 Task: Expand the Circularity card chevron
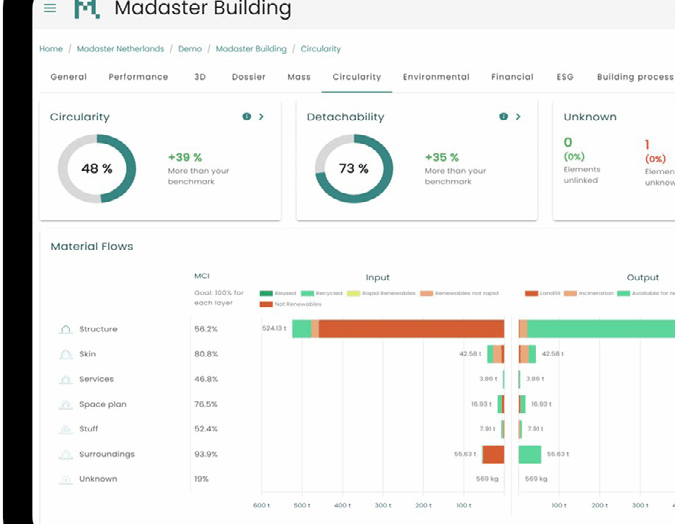pyautogui.click(x=262, y=117)
